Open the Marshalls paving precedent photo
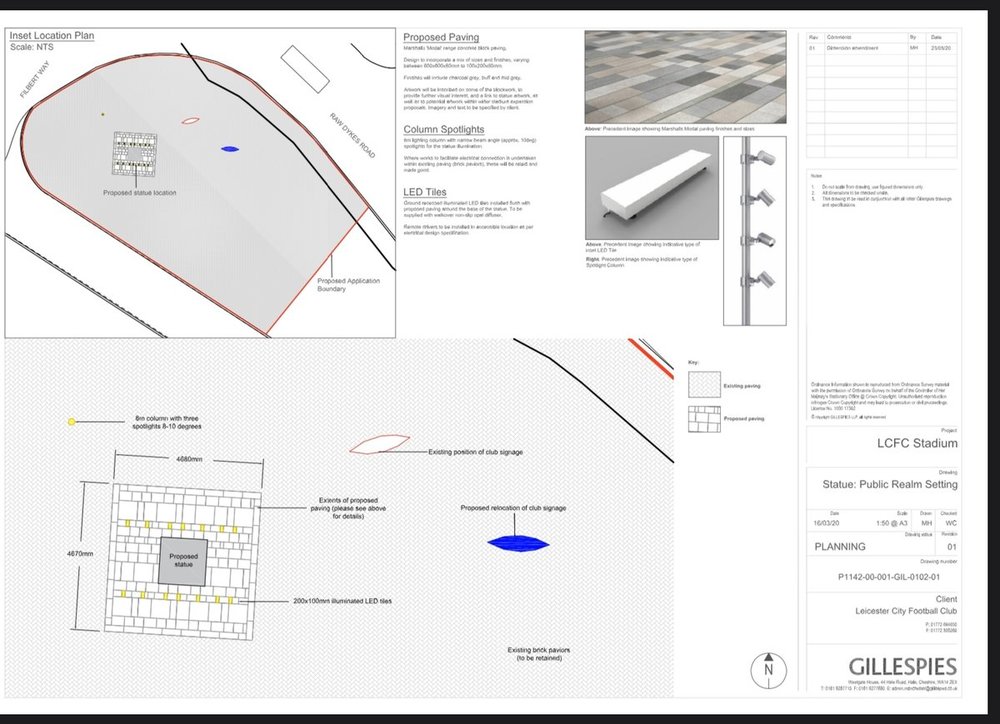1000x724 pixels. click(685, 77)
